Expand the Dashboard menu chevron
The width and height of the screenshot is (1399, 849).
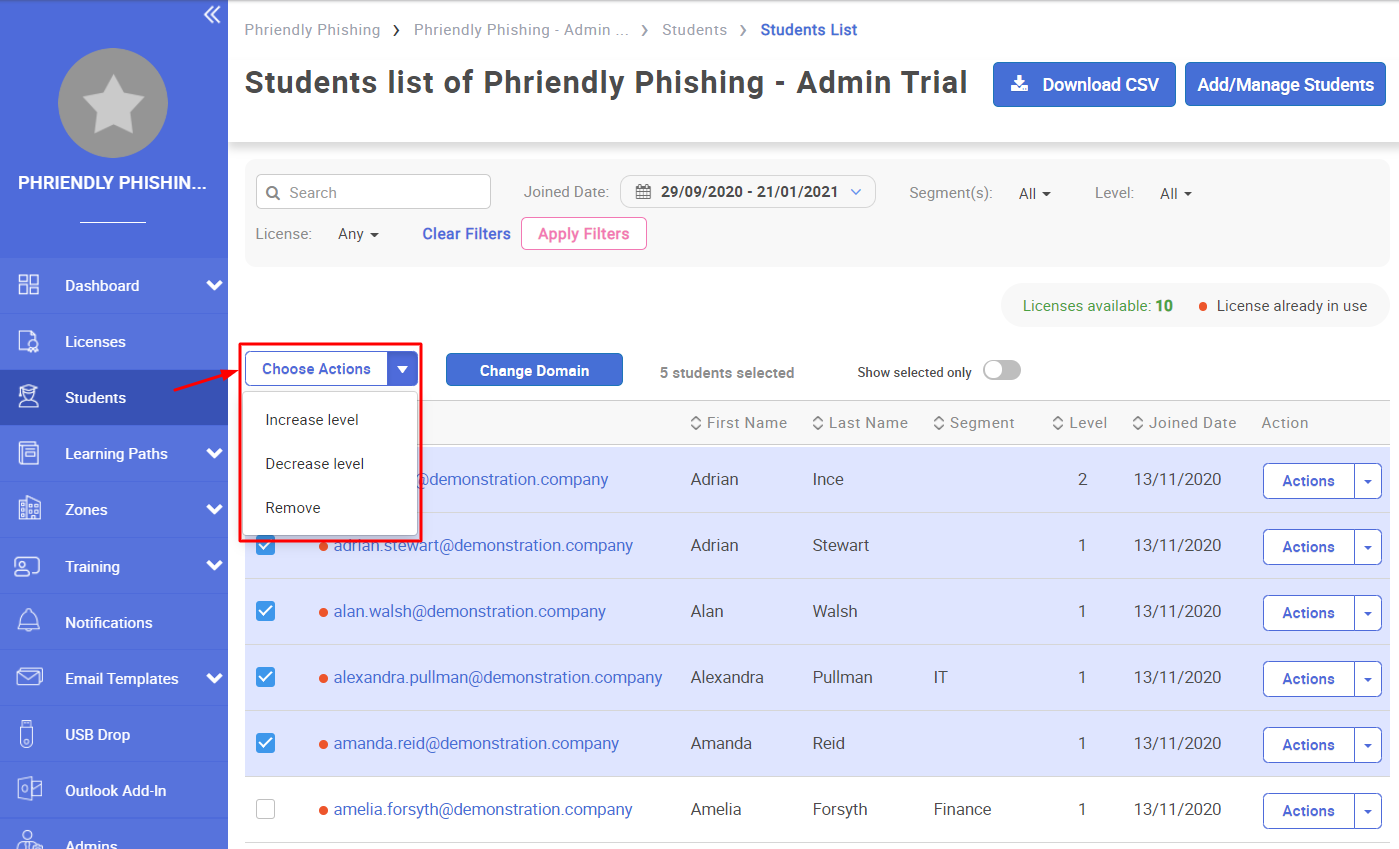214,285
